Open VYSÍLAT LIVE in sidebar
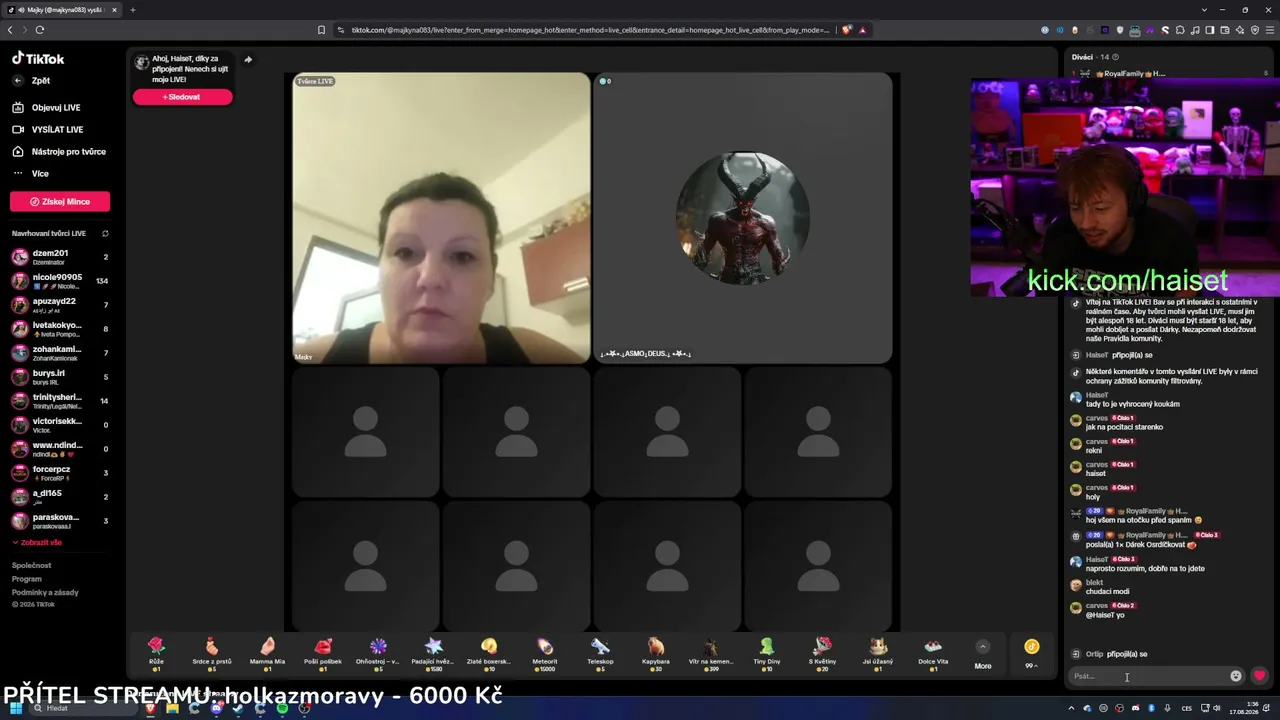The width and height of the screenshot is (1280, 720). point(48,130)
